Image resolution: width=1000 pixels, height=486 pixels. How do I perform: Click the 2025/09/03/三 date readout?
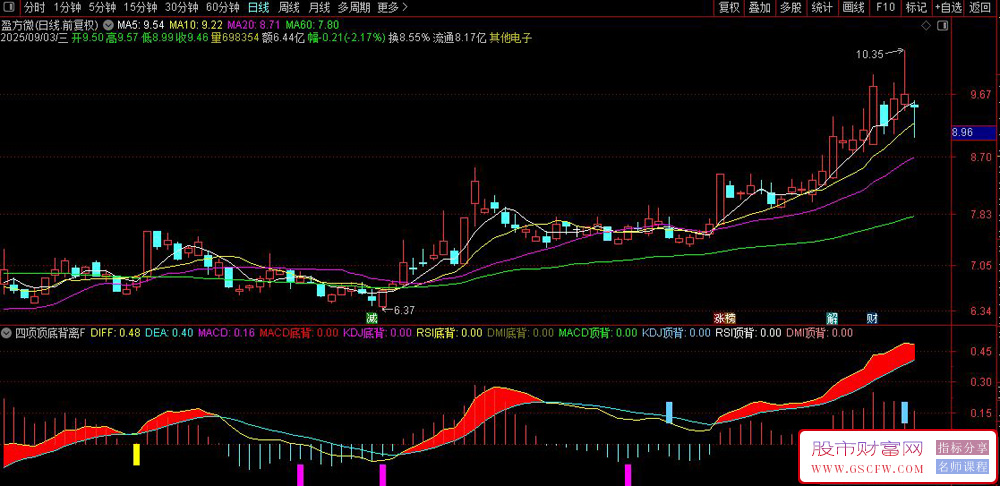(34, 38)
